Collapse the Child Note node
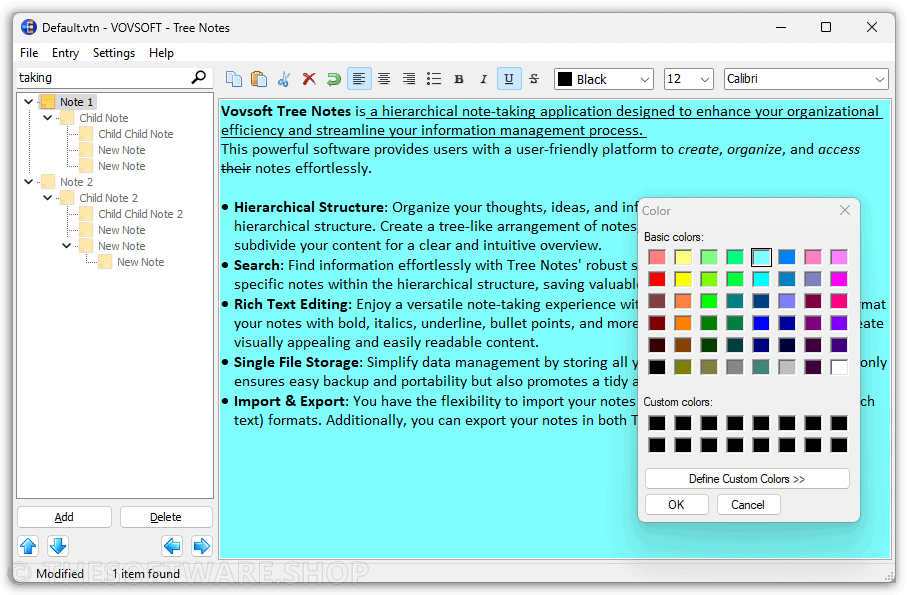This screenshot has height=595, width=908. coord(47,118)
